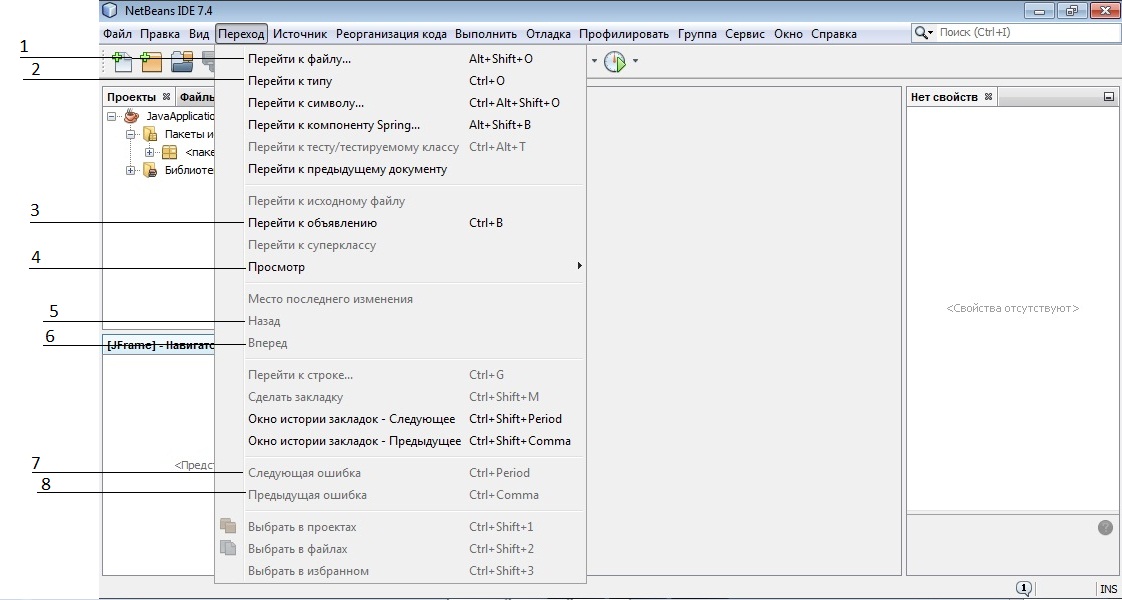Screen dimensions: 1122x600
Task: Choose Окно истории закладок - Предыдущее
Action: point(400,441)
